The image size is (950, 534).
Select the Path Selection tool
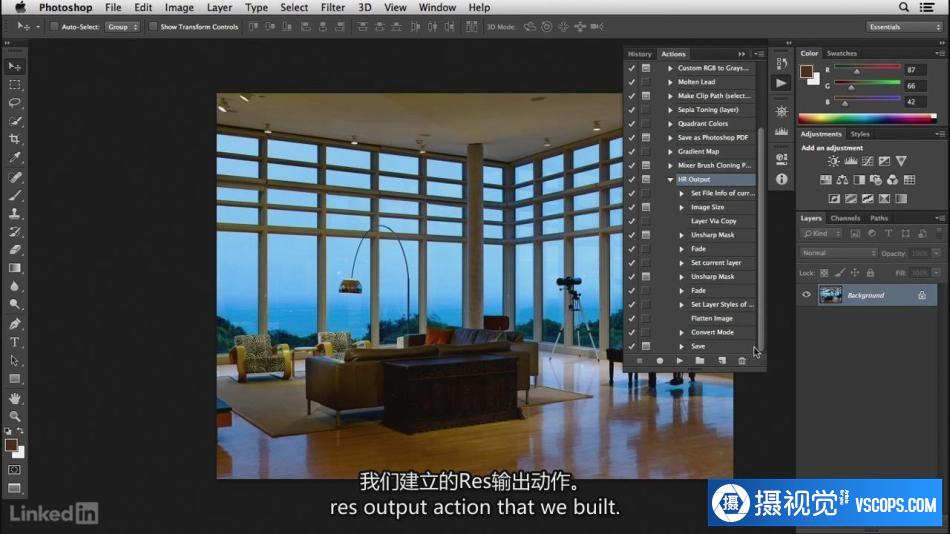(x=15, y=360)
